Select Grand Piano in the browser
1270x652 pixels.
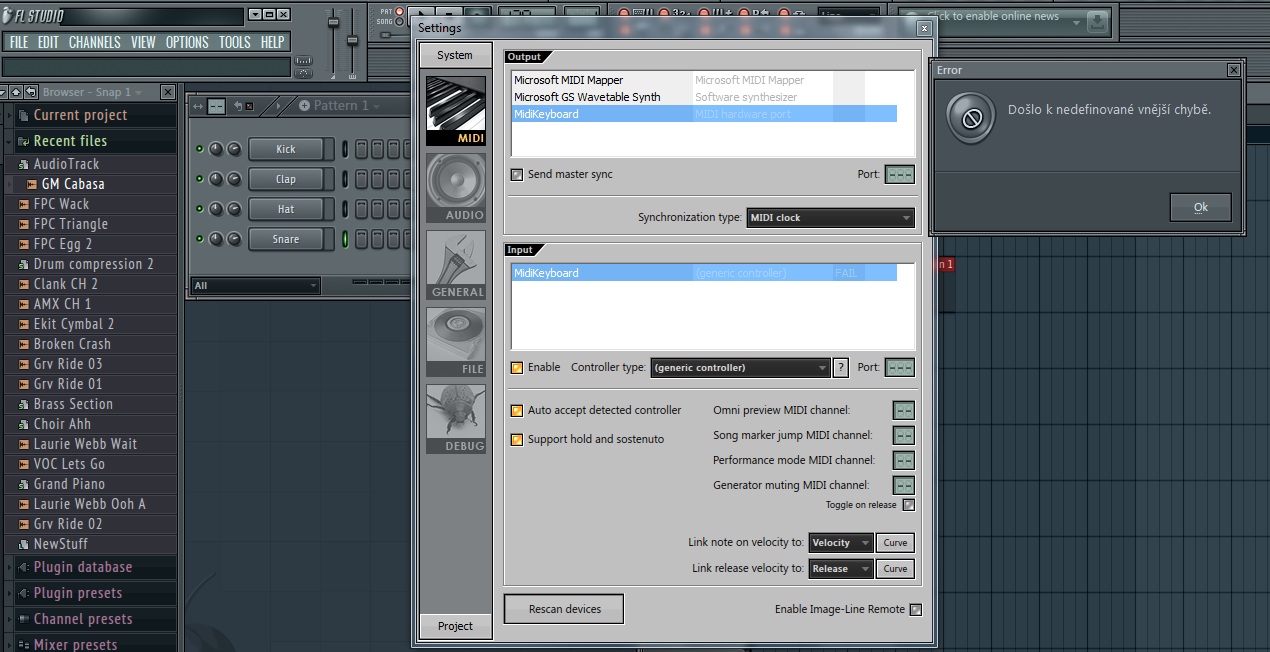pos(69,484)
